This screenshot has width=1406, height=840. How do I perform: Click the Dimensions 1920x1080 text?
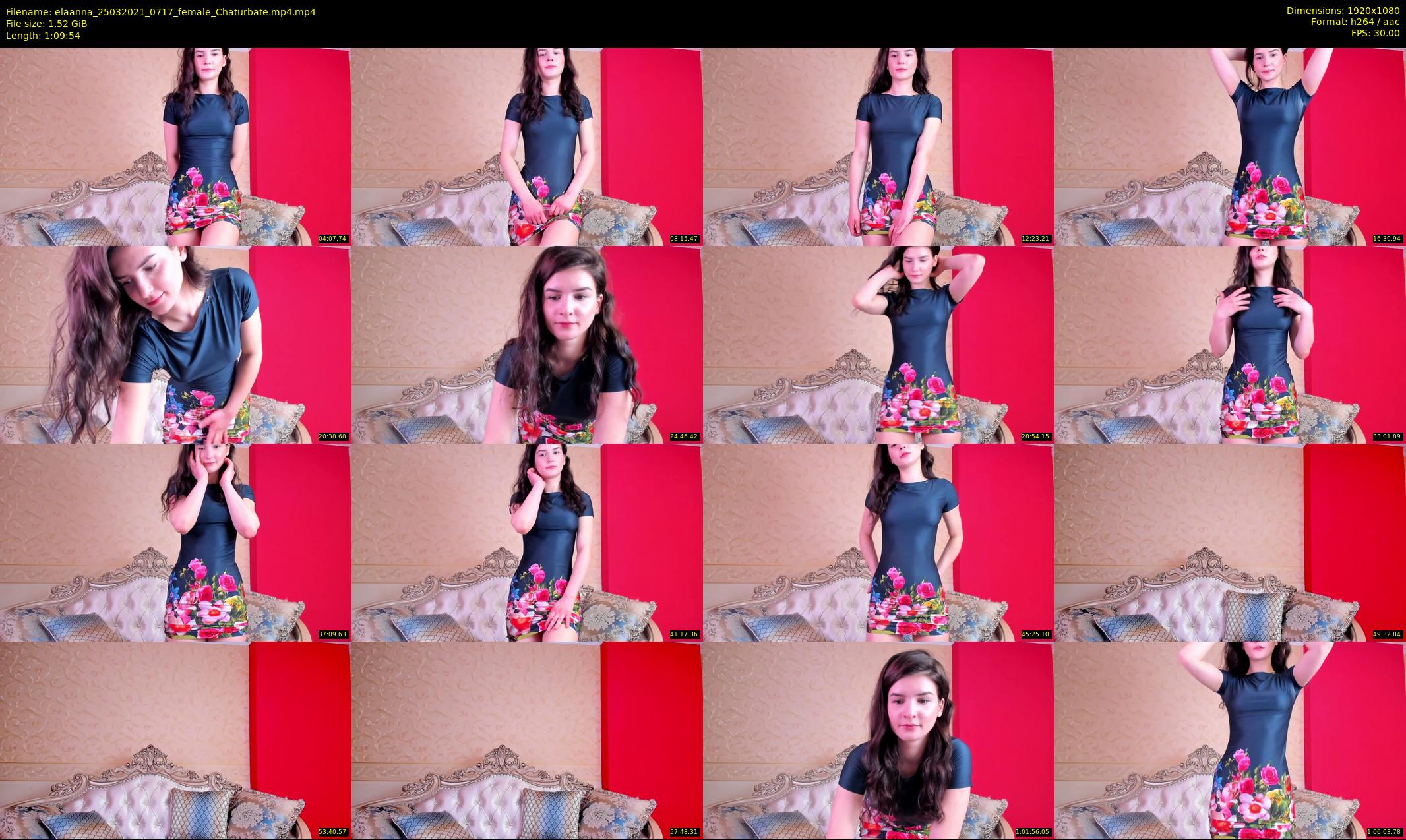tap(1343, 11)
